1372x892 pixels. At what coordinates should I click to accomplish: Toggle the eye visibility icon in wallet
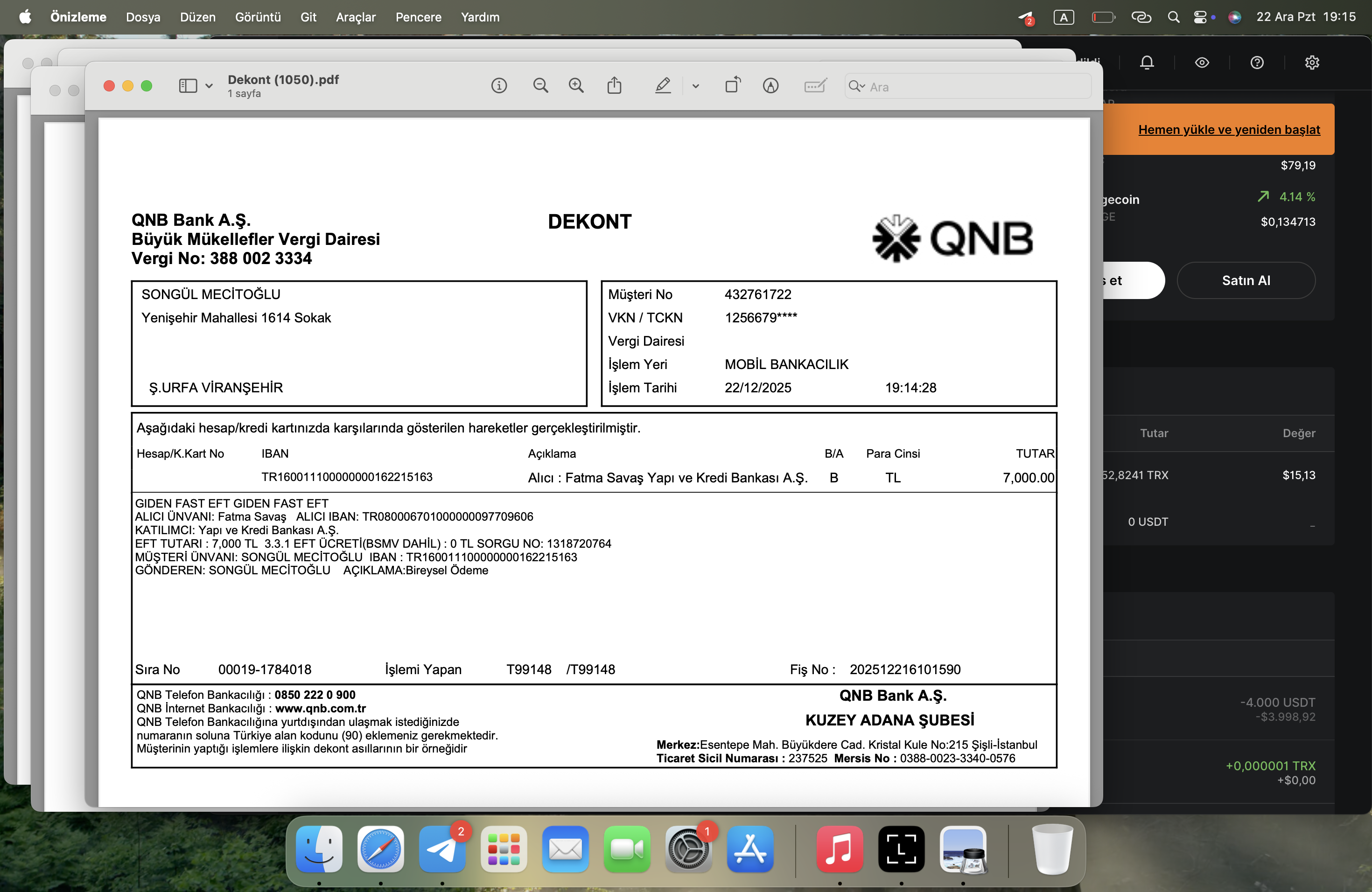coord(1201,62)
